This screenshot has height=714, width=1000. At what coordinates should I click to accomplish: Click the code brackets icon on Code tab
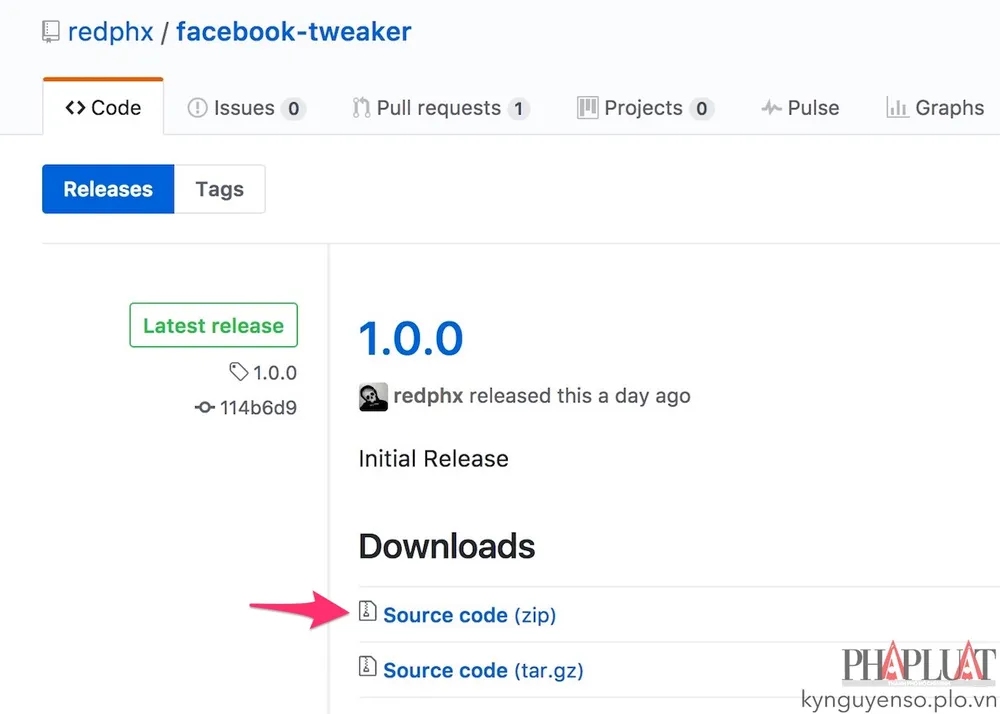coord(74,106)
